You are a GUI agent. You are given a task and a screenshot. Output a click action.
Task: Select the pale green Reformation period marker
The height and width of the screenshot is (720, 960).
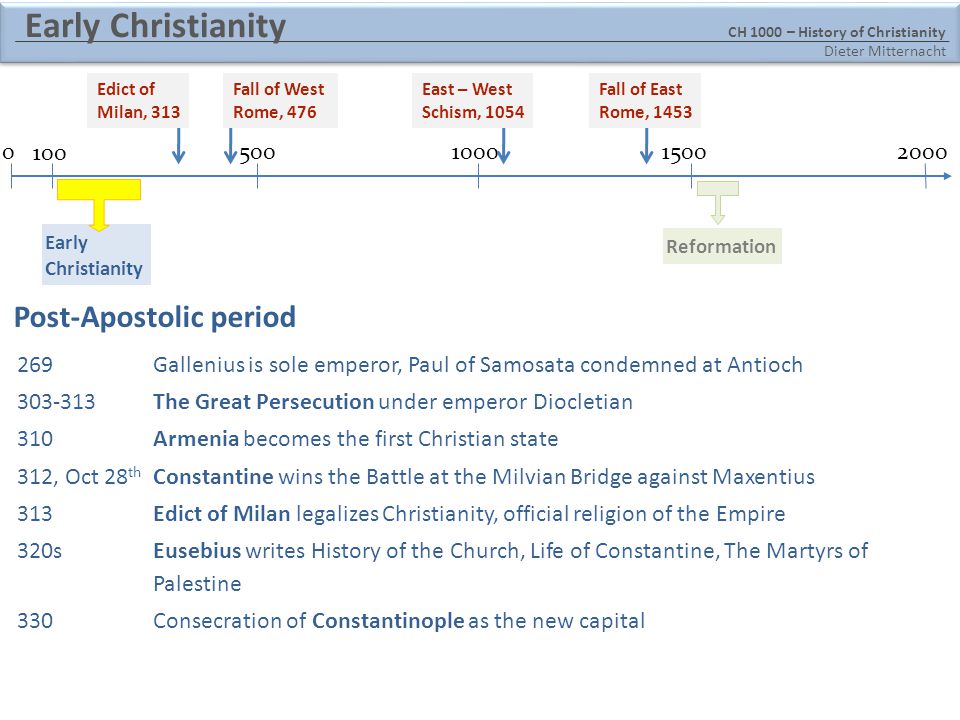[718, 202]
